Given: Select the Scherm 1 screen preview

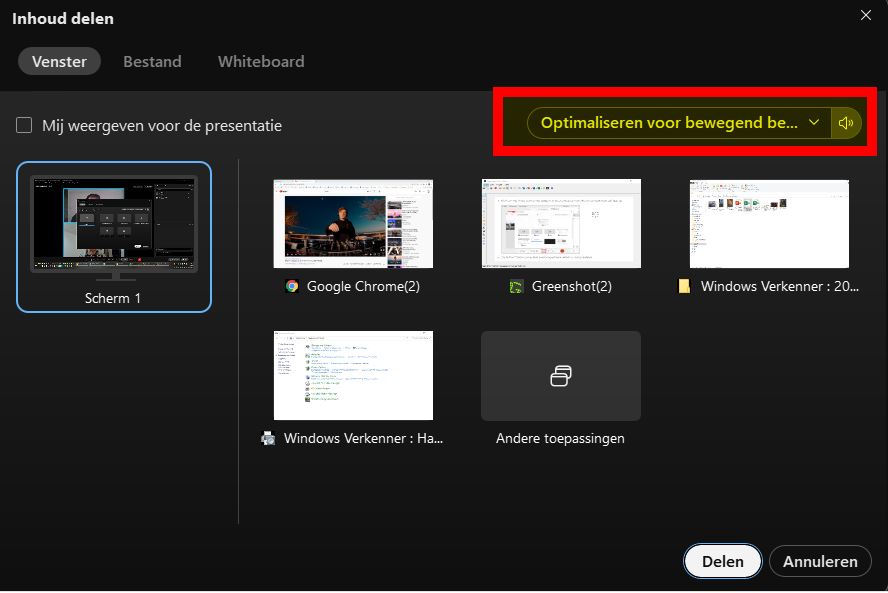Looking at the screenshot, I should pyautogui.click(x=114, y=226).
